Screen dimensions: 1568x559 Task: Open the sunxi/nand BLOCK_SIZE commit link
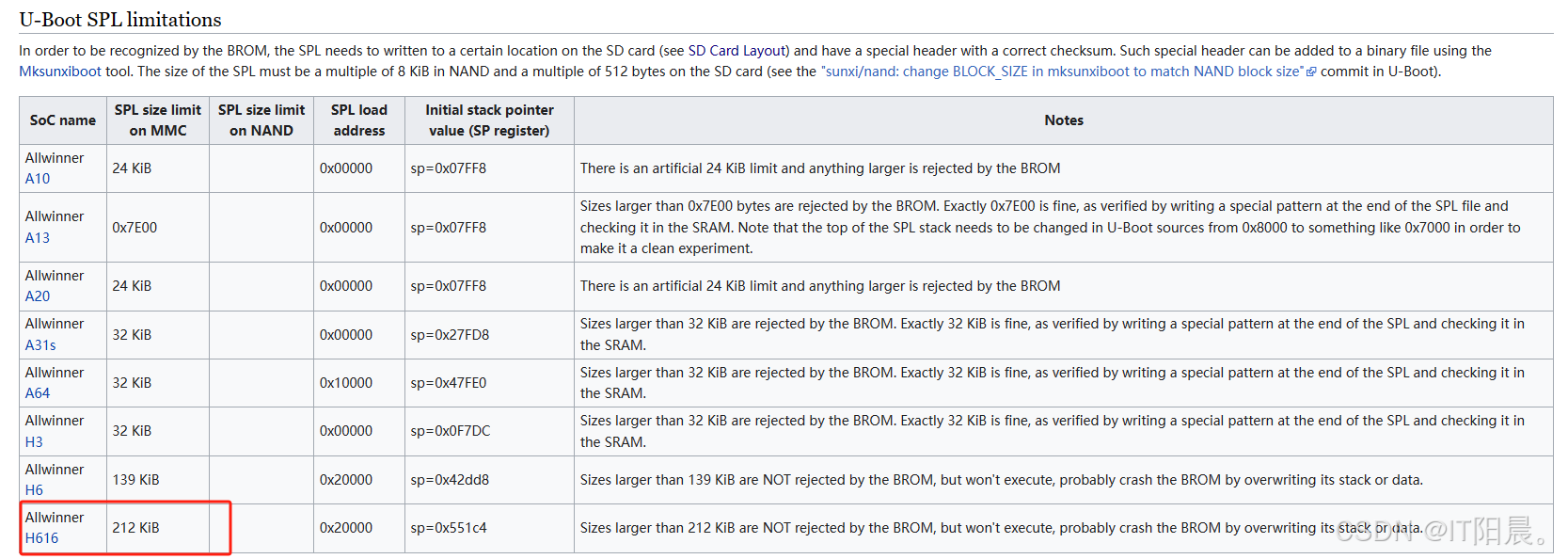point(1062,72)
